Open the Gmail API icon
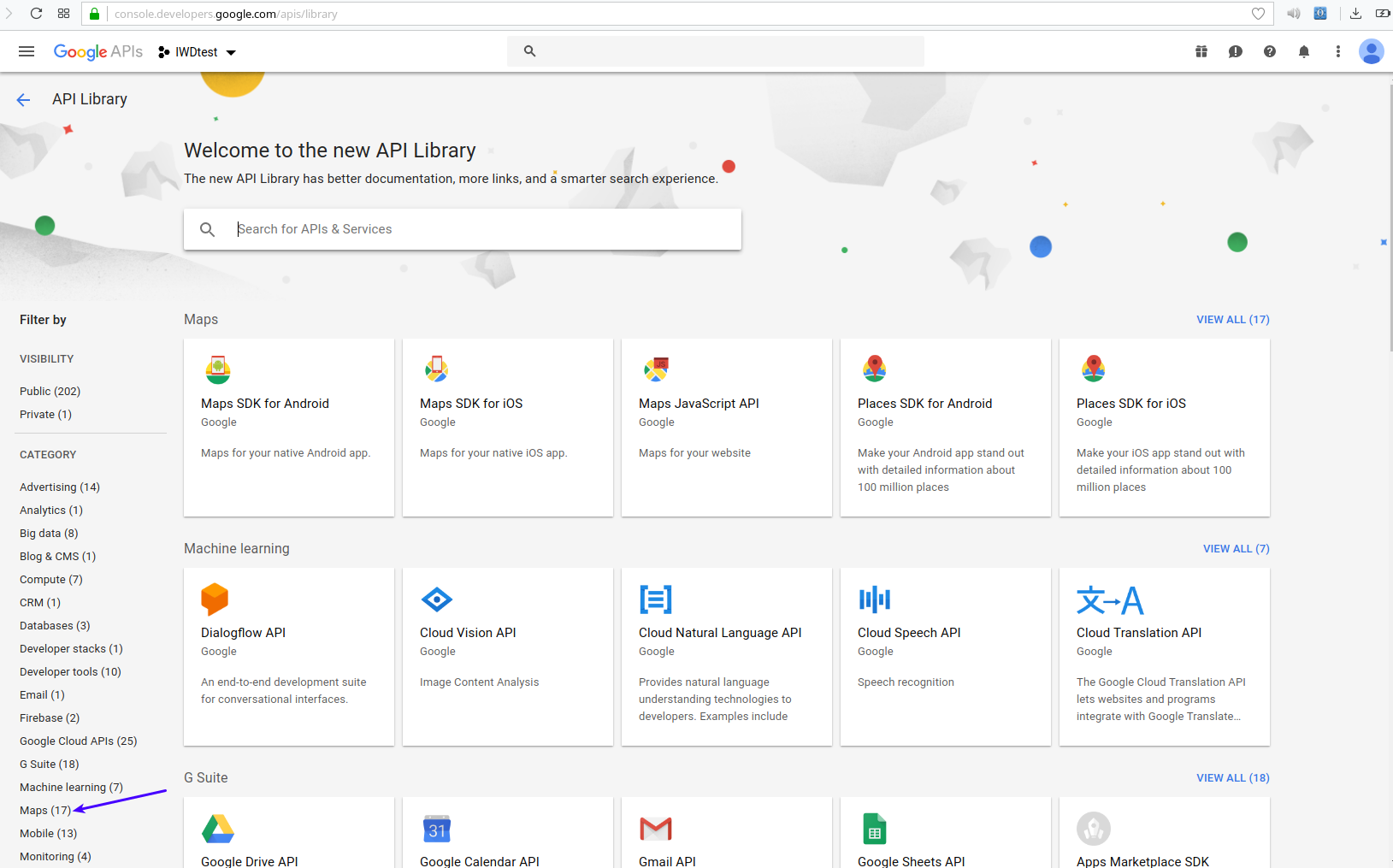 point(656,829)
